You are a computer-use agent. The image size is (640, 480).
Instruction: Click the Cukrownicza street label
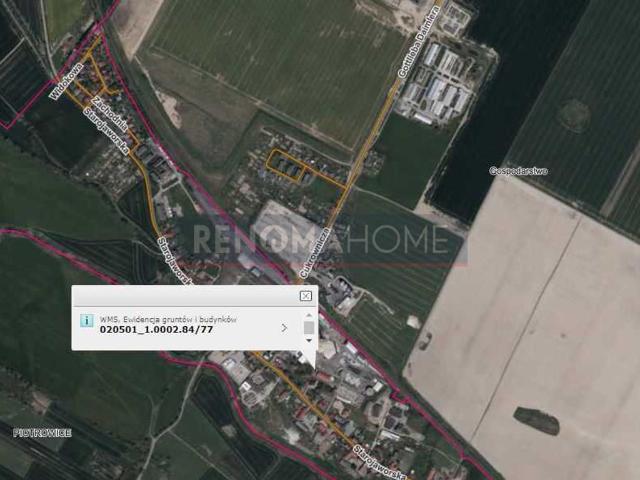[314, 253]
